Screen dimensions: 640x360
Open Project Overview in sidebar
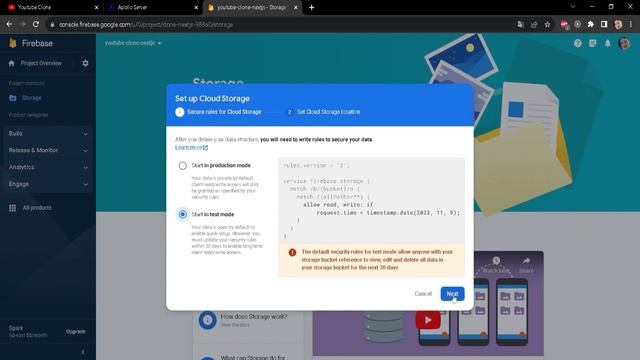coord(41,63)
